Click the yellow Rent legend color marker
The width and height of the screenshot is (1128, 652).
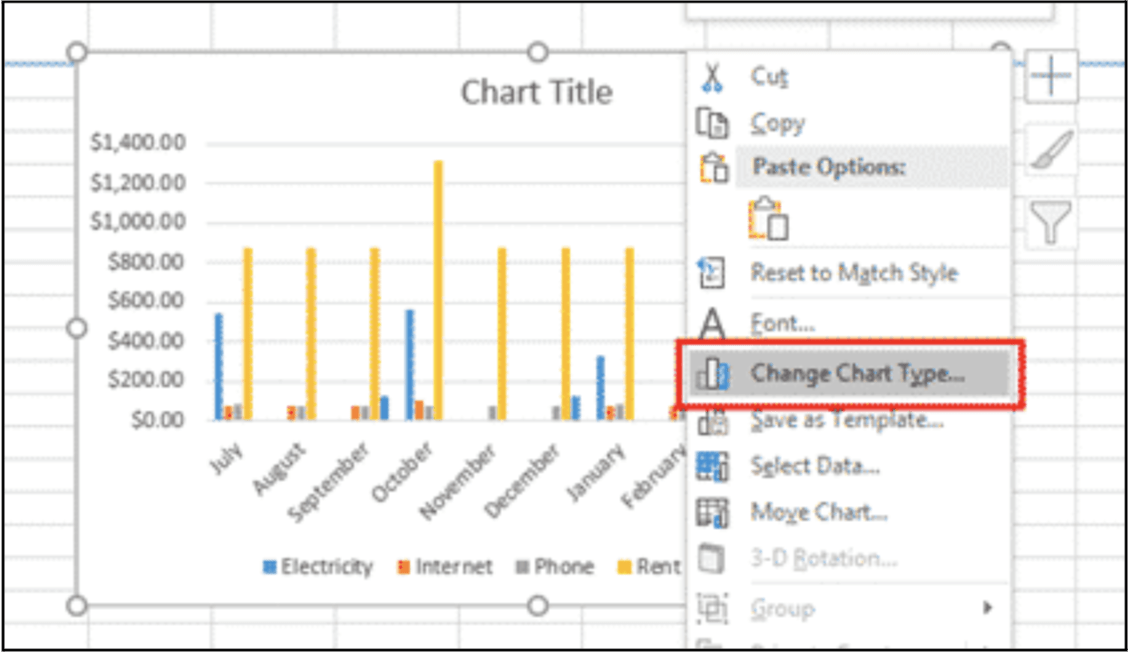[624, 567]
